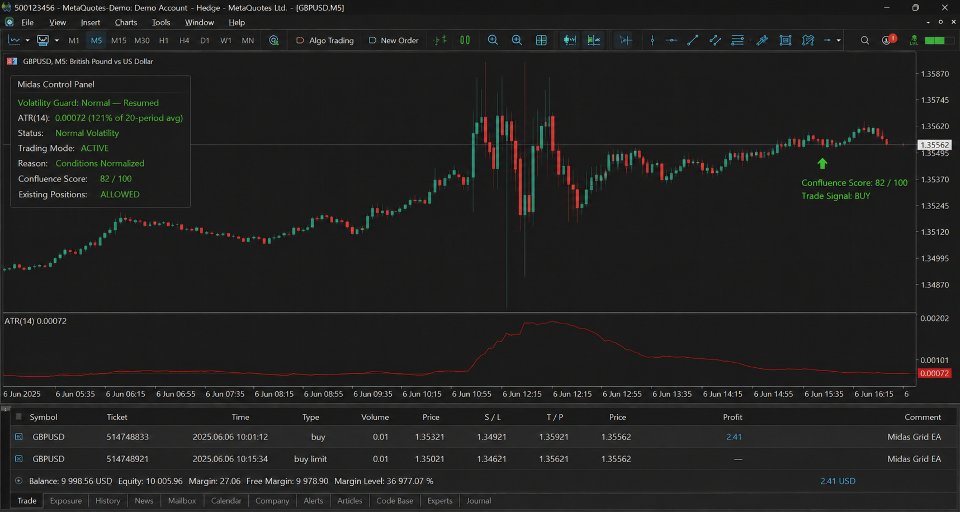Select the trendline drawing tool
Image resolution: width=960 pixels, height=512 pixels.
[x=692, y=40]
